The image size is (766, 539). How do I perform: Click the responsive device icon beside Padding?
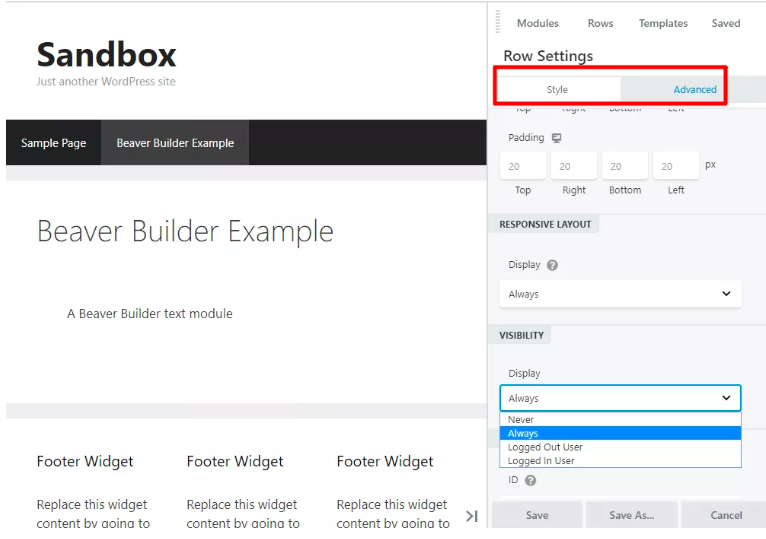[x=556, y=138]
